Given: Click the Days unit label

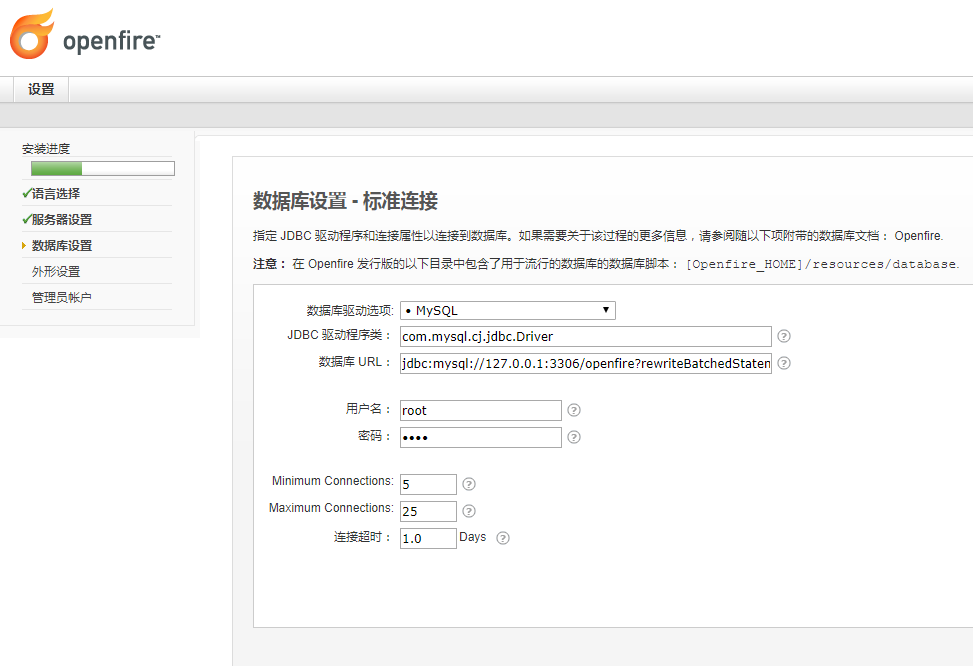Looking at the screenshot, I should click(473, 537).
